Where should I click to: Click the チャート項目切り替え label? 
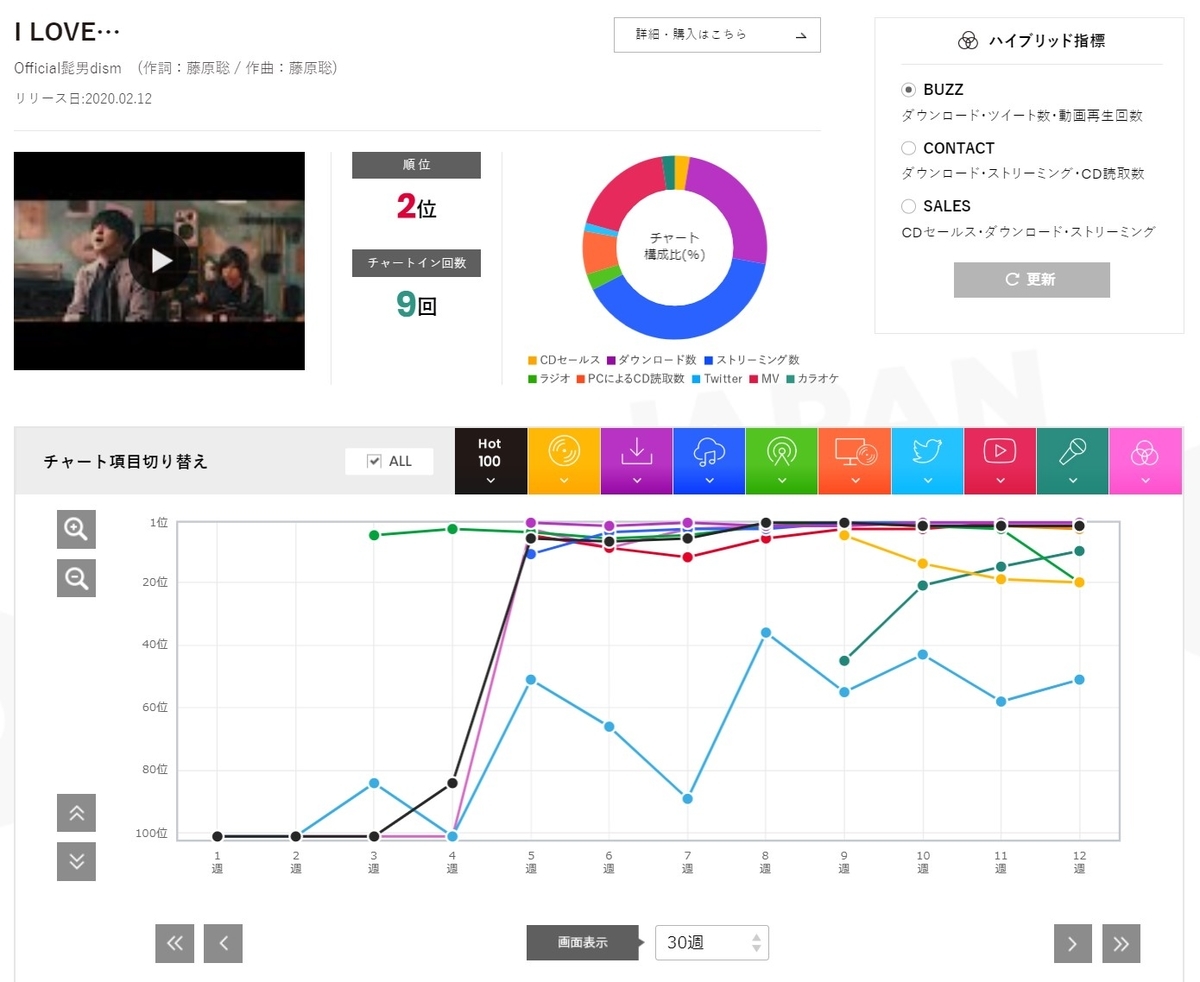click(126, 462)
